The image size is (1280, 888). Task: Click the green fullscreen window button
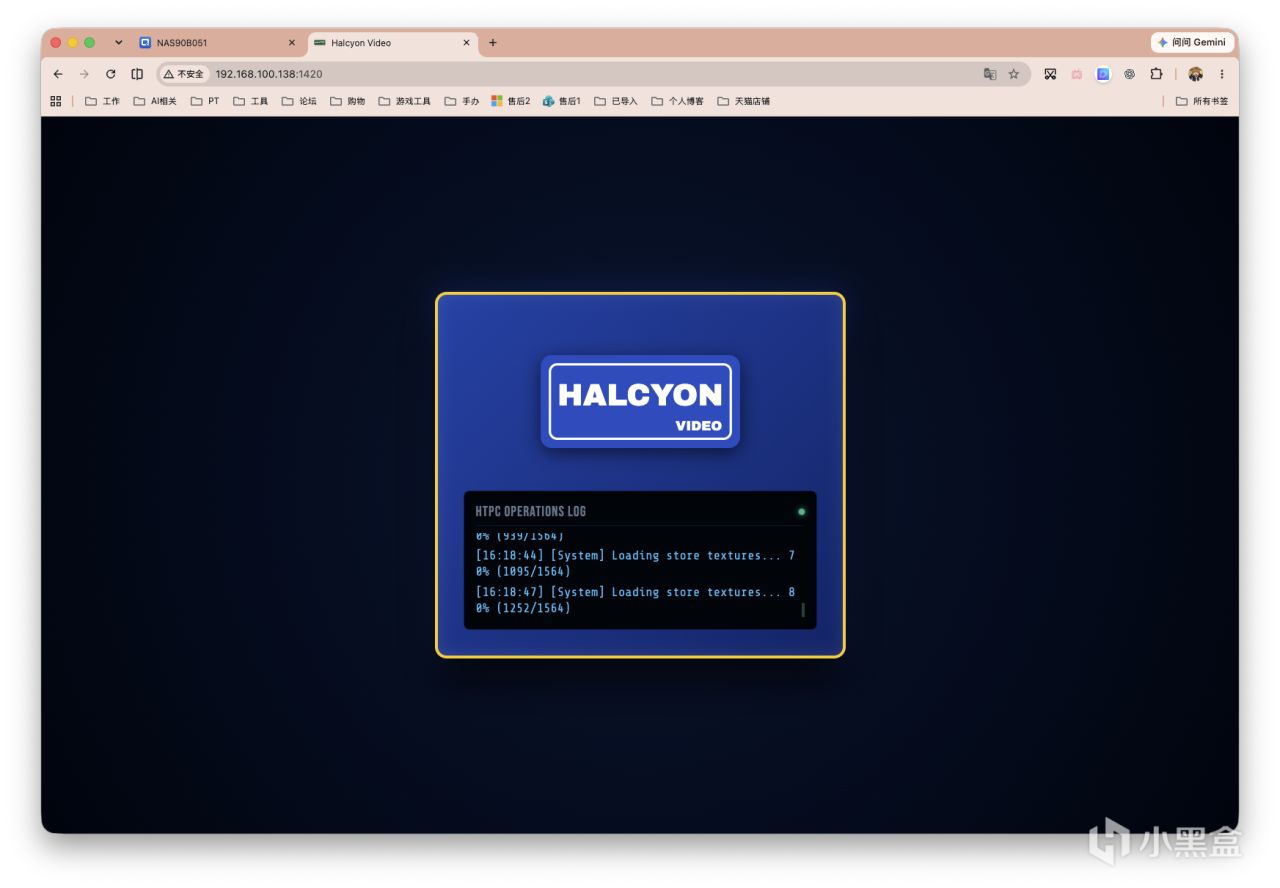click(x=90, y=43)
